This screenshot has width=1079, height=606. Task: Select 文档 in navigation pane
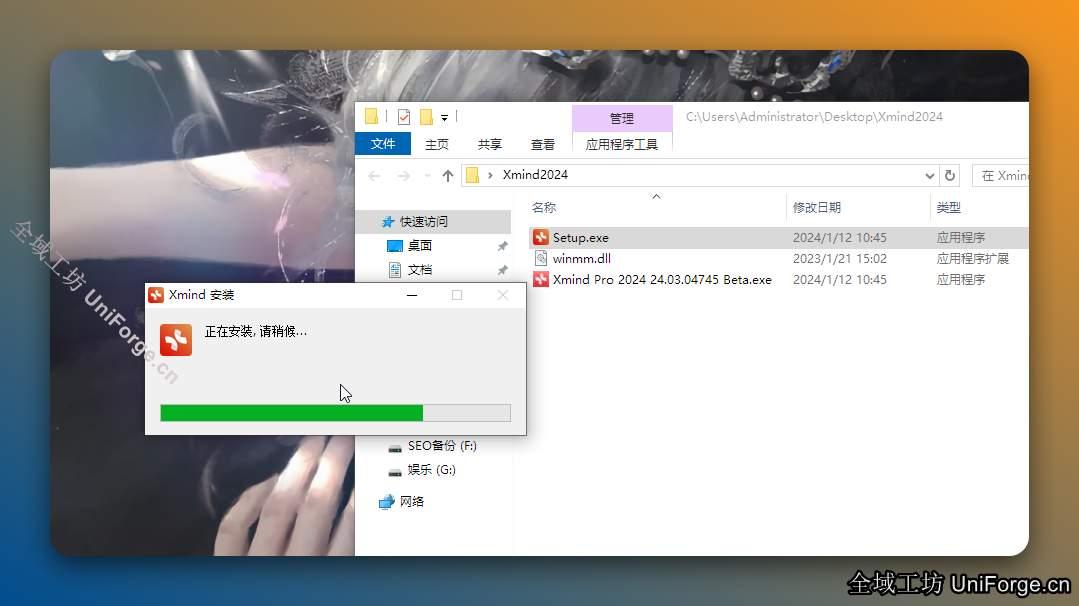(x=420, y=270)
